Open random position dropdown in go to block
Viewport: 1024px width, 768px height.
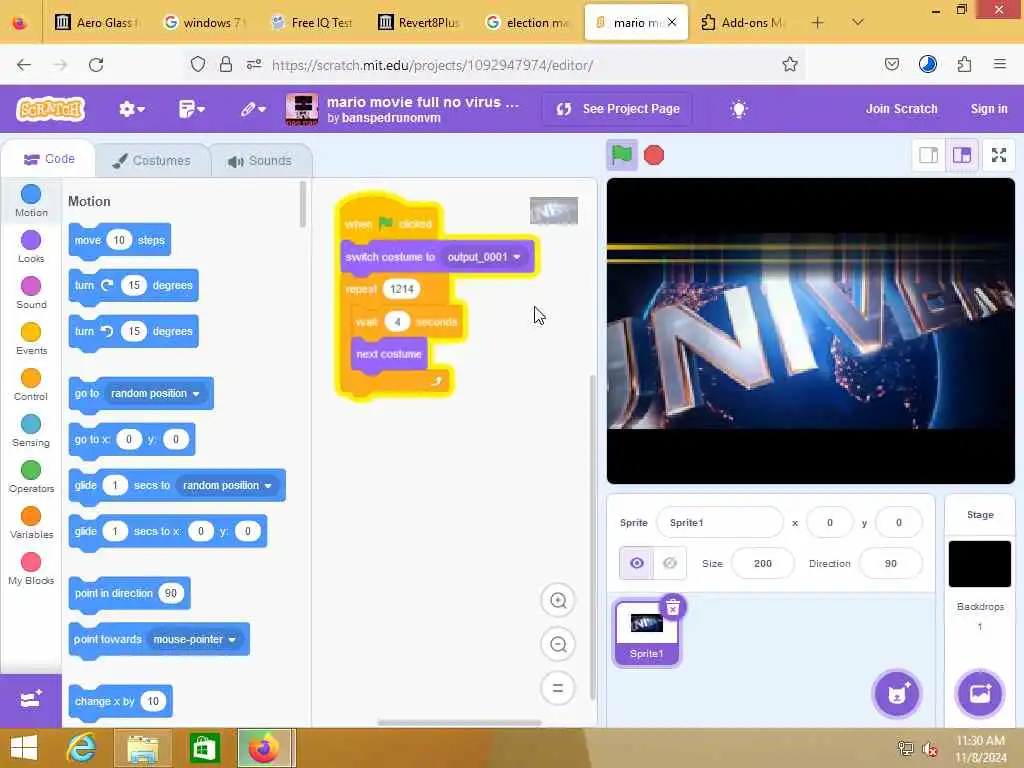(x=155, y=394)
